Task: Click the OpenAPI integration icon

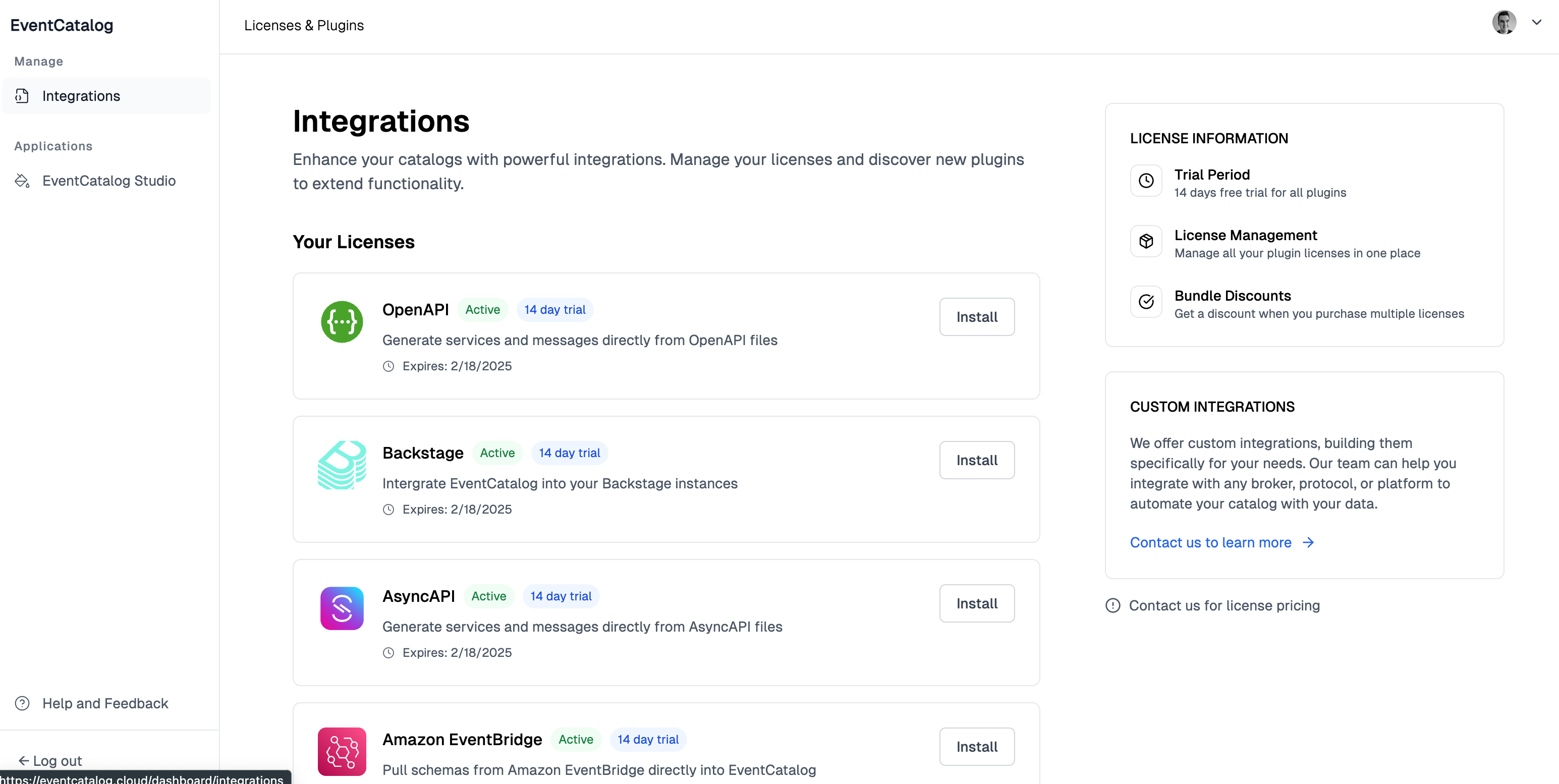Action: click(342, 321)
